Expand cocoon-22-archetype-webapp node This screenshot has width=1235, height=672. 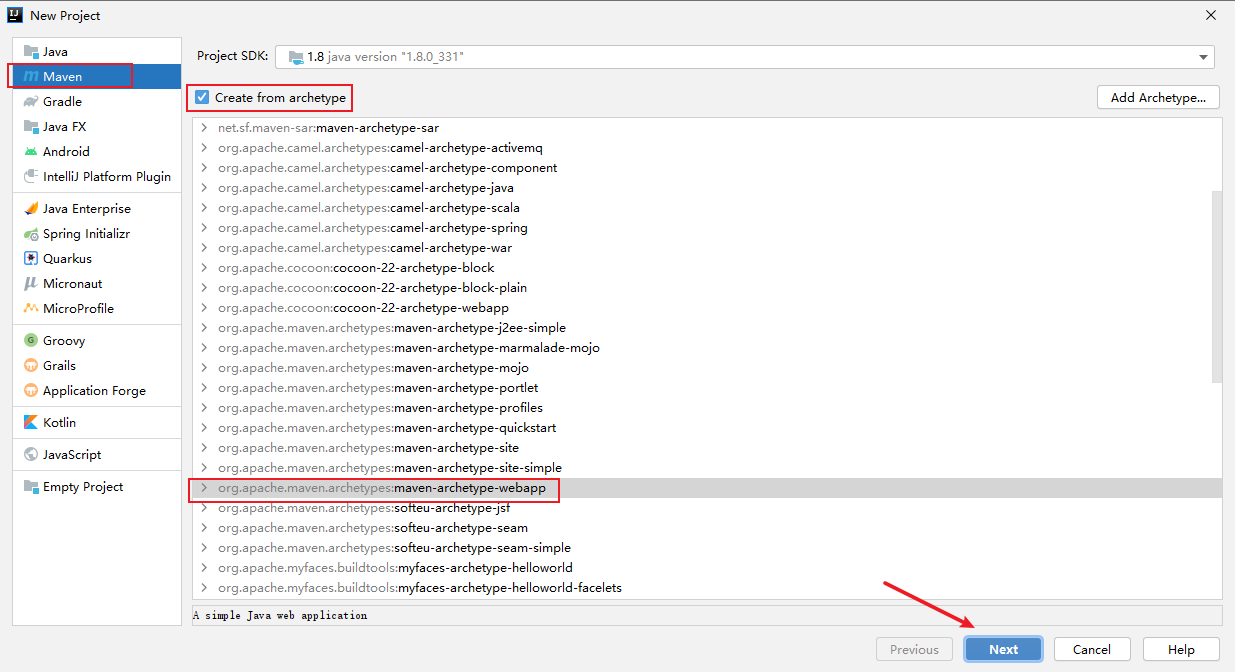pos(204,308)
